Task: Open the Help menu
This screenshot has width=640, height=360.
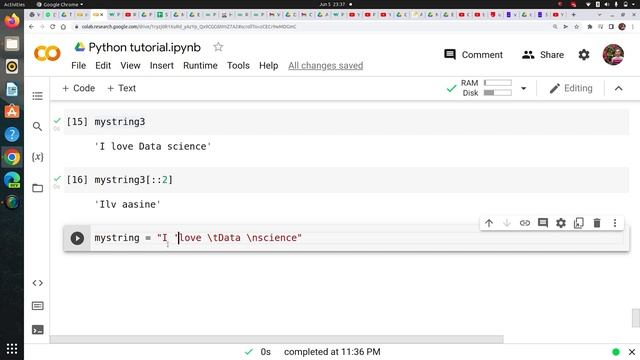Action: [269, 66]
